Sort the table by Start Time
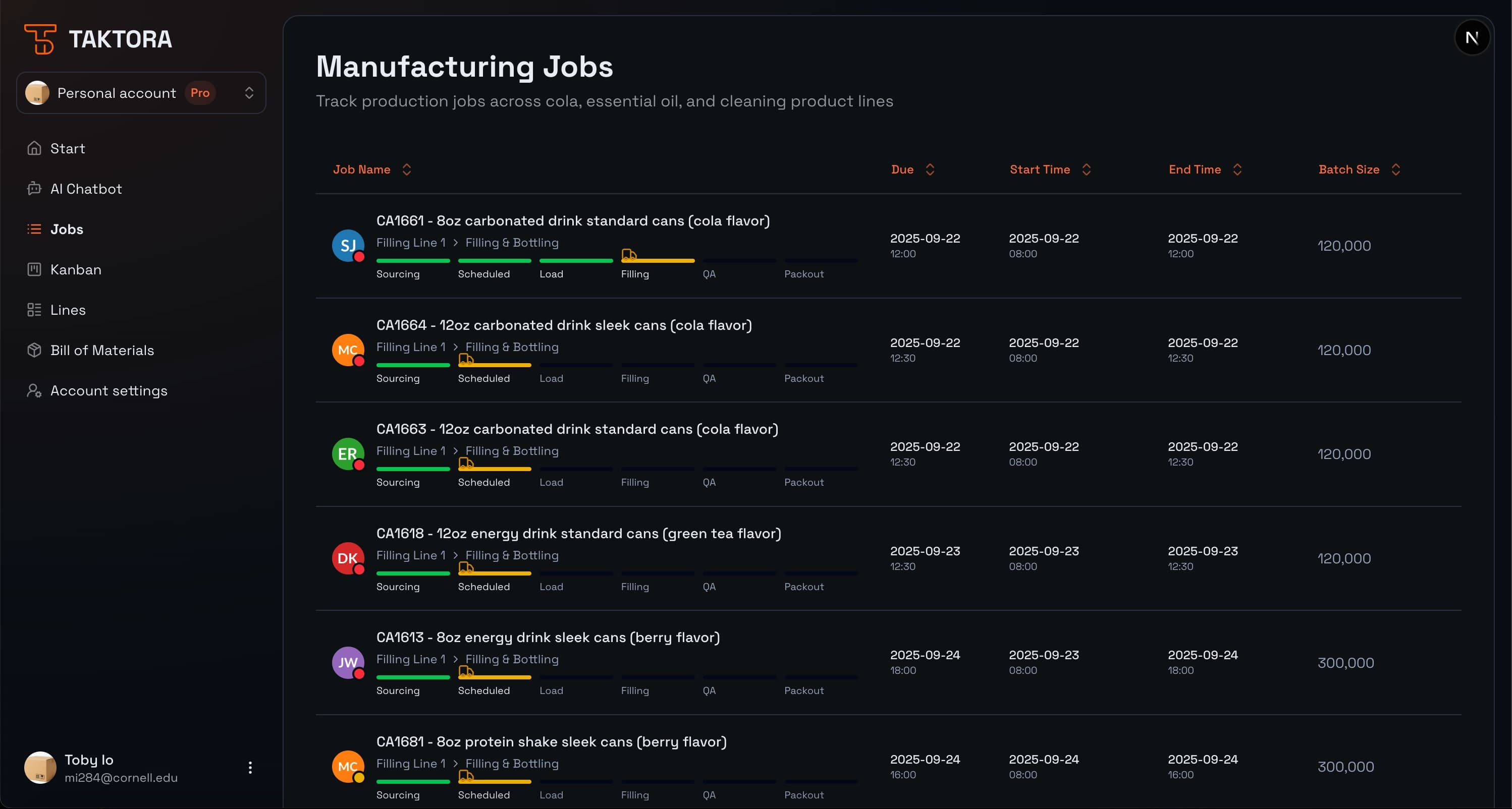1512x809 pixels. [x=1087, y=169]
